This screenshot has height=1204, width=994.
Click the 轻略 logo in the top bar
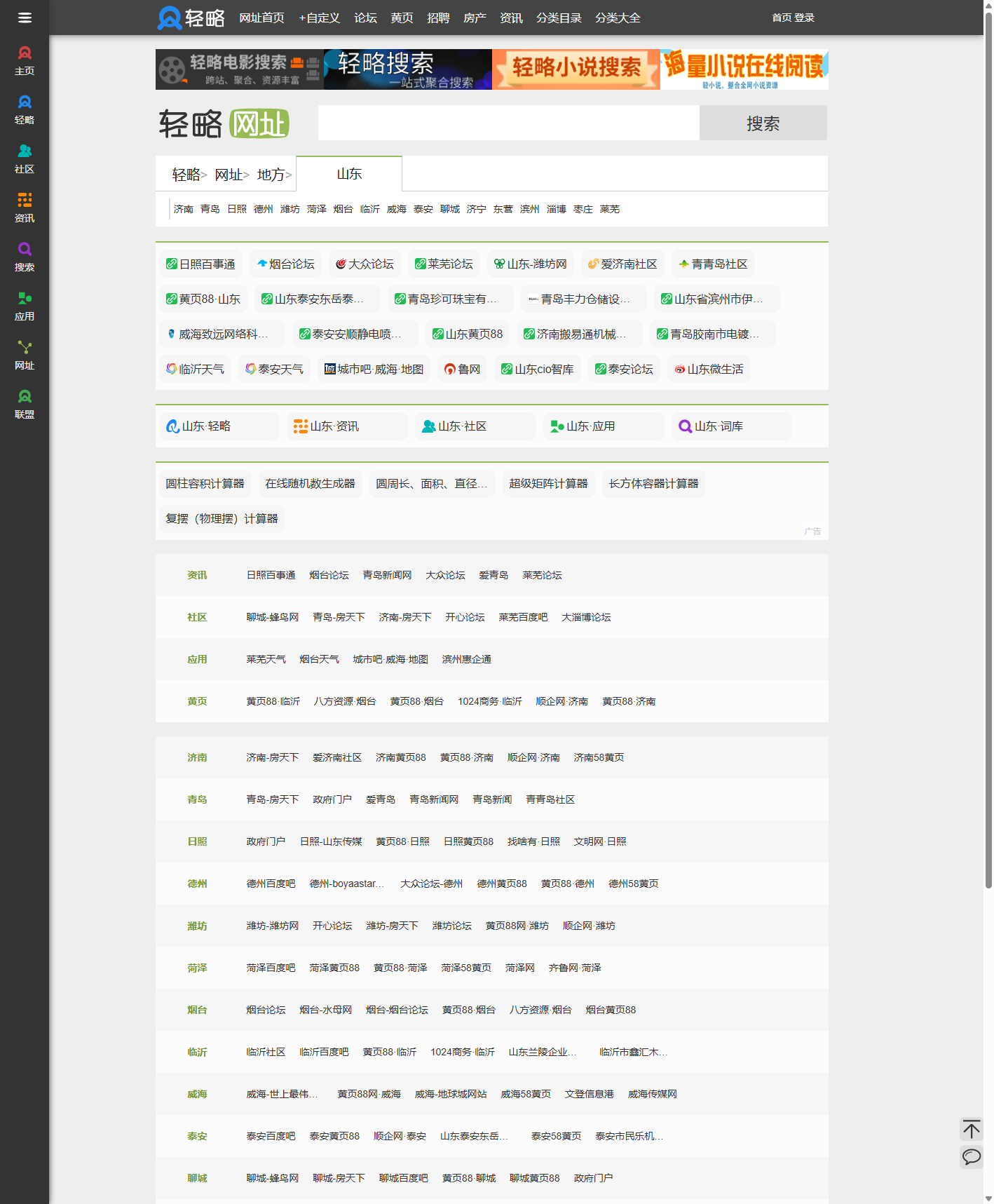191,18
